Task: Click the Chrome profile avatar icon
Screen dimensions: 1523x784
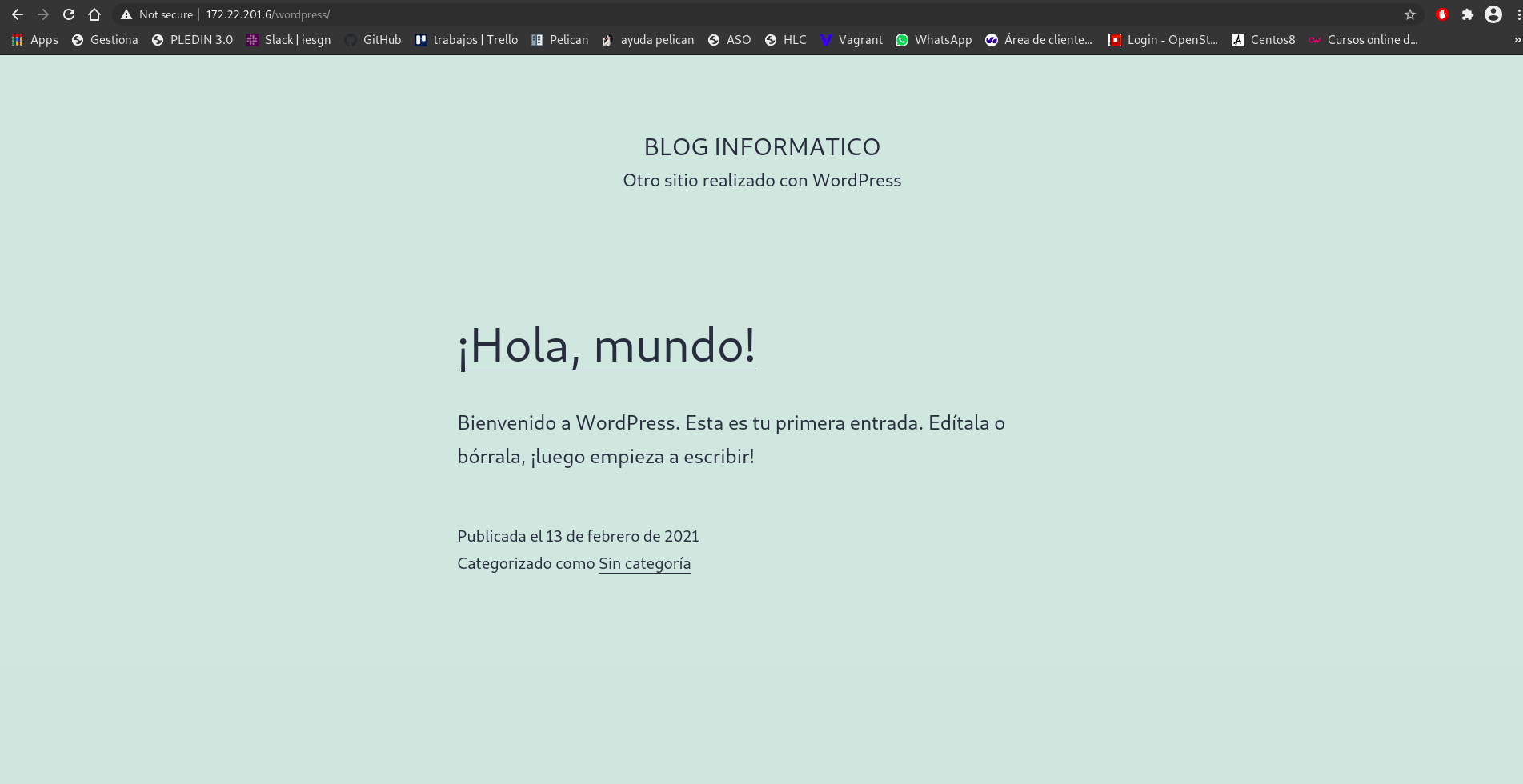Action: click(x=1493, y=14)
